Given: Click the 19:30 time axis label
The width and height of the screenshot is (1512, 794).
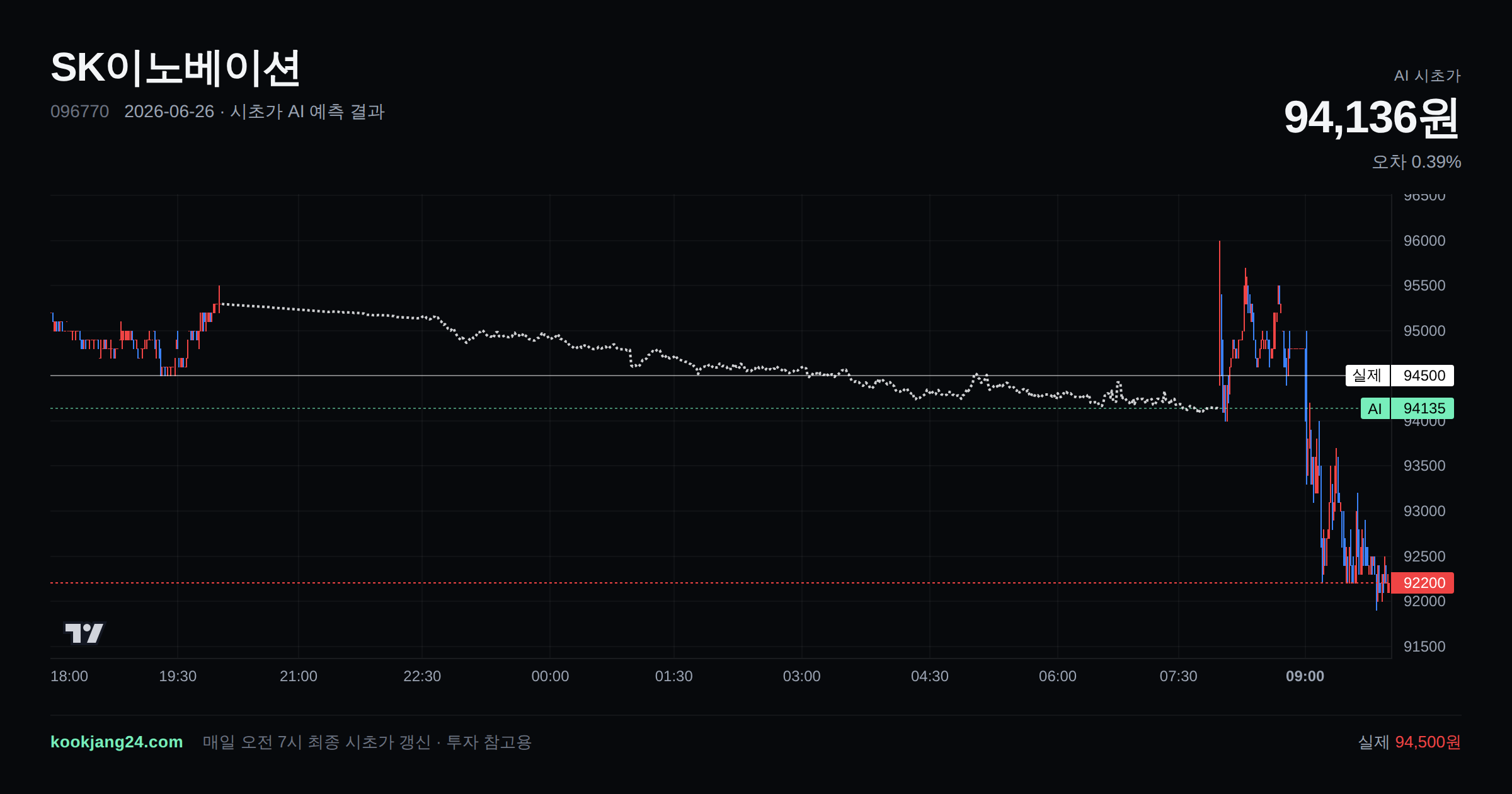Looking at the screenshot, I should coord(178,676).
